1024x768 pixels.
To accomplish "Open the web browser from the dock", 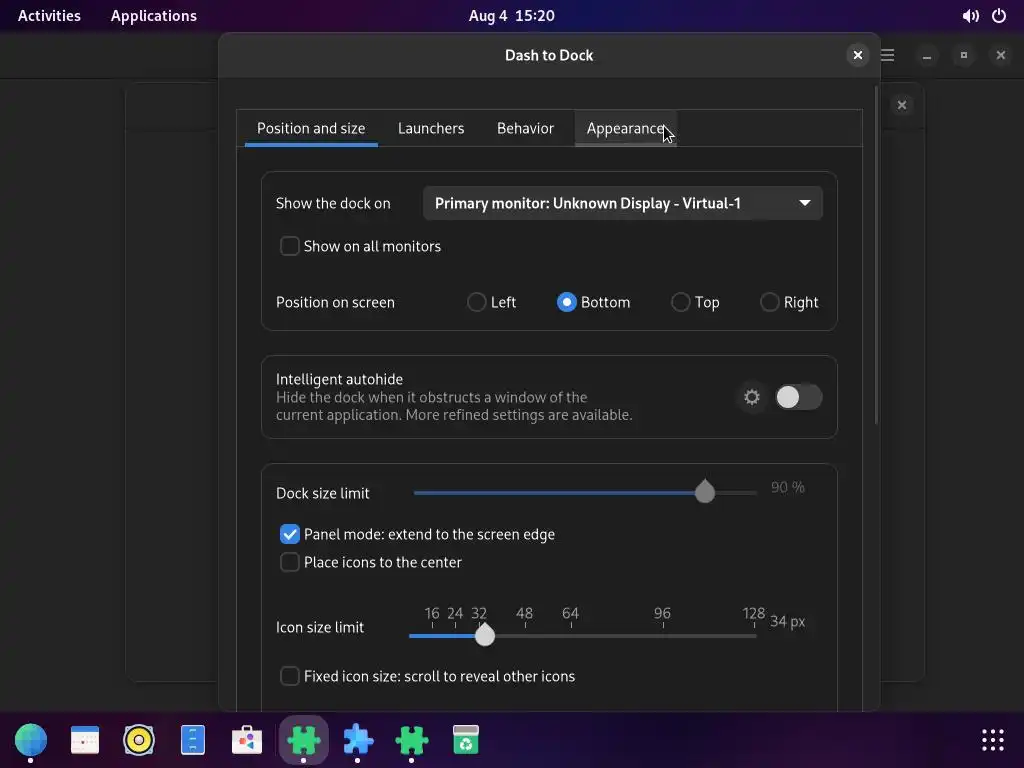I will pyautogui.click(x=31, y=740).
